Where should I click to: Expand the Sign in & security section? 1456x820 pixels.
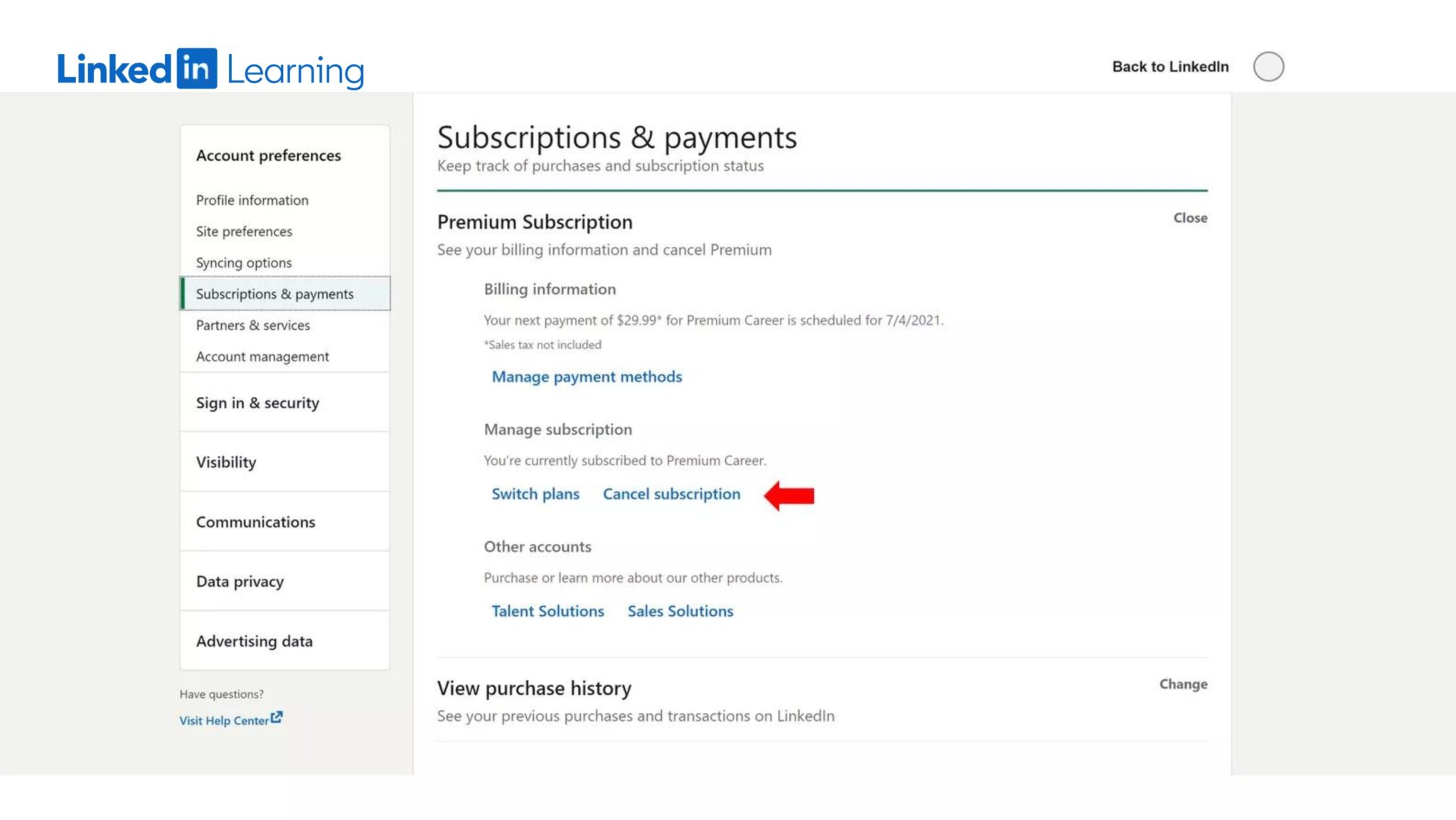(257, 403)
